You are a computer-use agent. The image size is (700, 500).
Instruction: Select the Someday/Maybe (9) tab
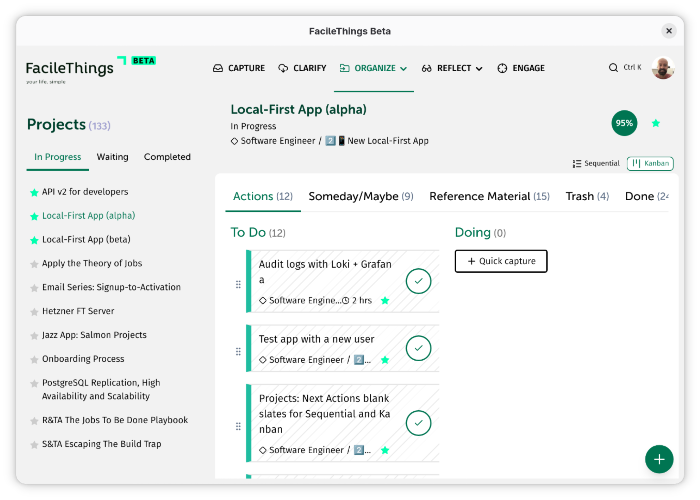pos(361,196)
